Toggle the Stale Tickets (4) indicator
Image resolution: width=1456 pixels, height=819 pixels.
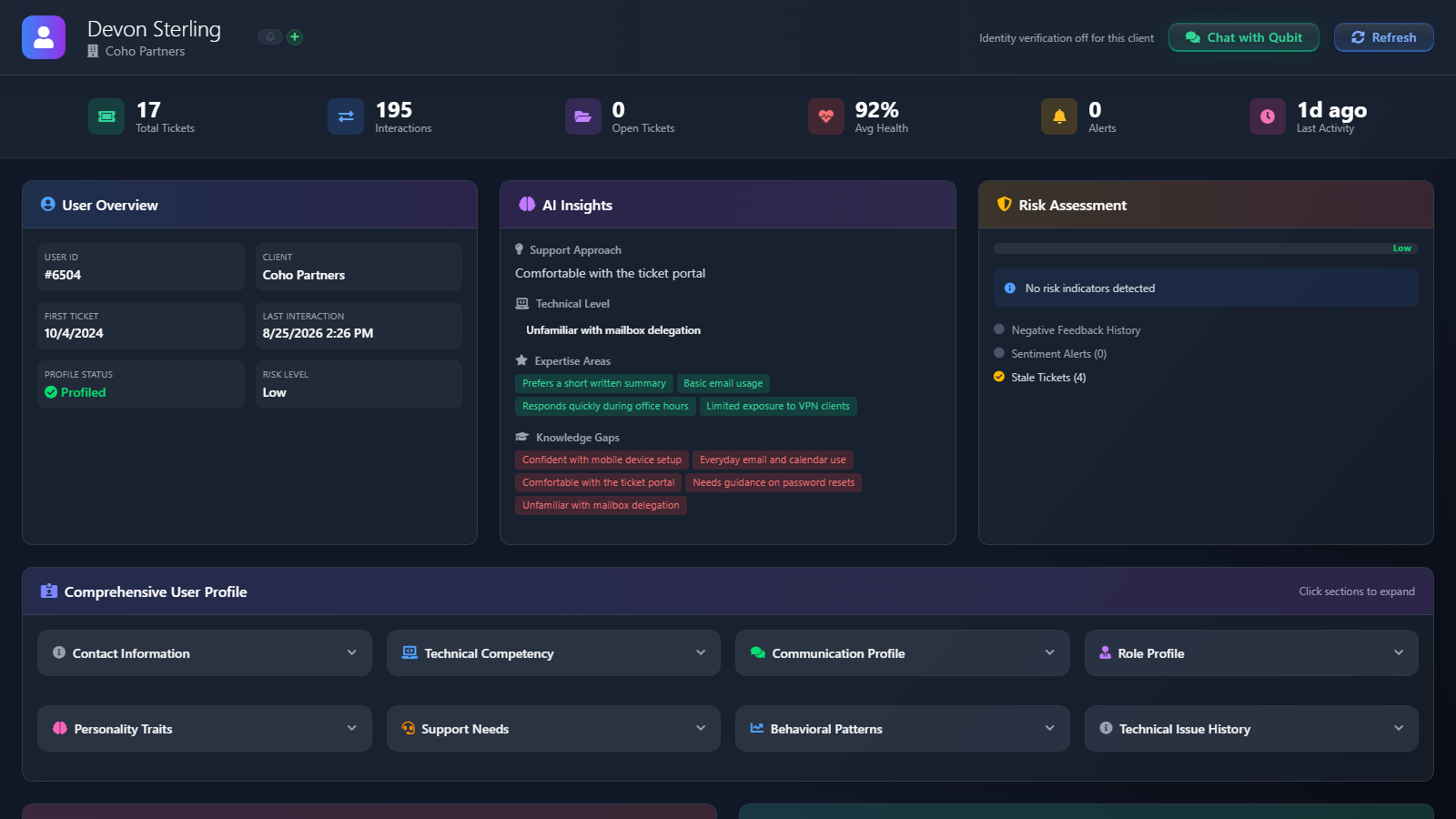pyautogui.click(x=999, y=377)
